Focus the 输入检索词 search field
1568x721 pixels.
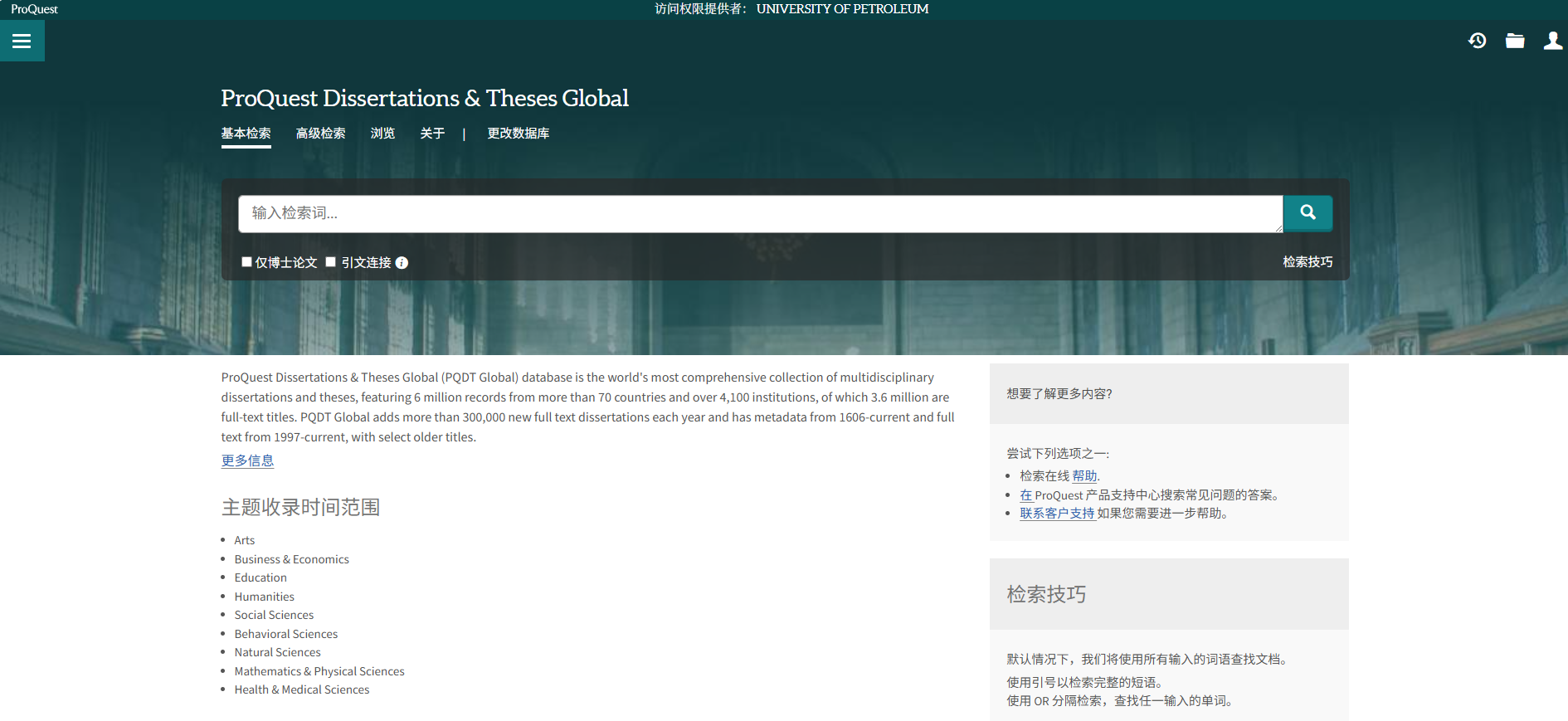coord(760,213)
